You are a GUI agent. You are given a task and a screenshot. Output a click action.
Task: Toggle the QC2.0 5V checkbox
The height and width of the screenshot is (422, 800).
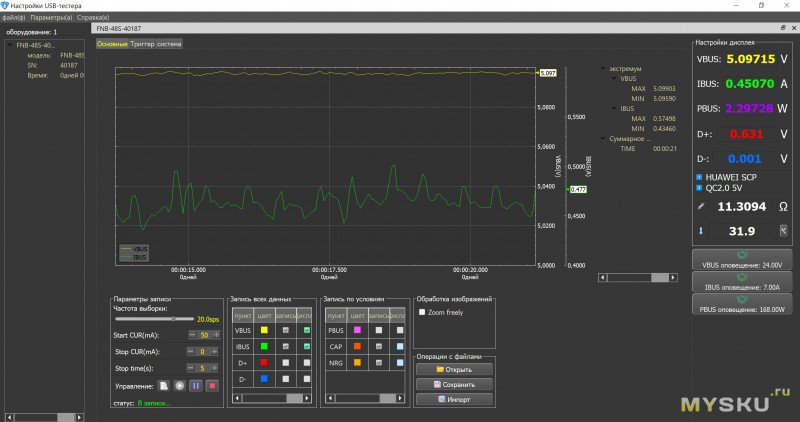pos(698,186)
